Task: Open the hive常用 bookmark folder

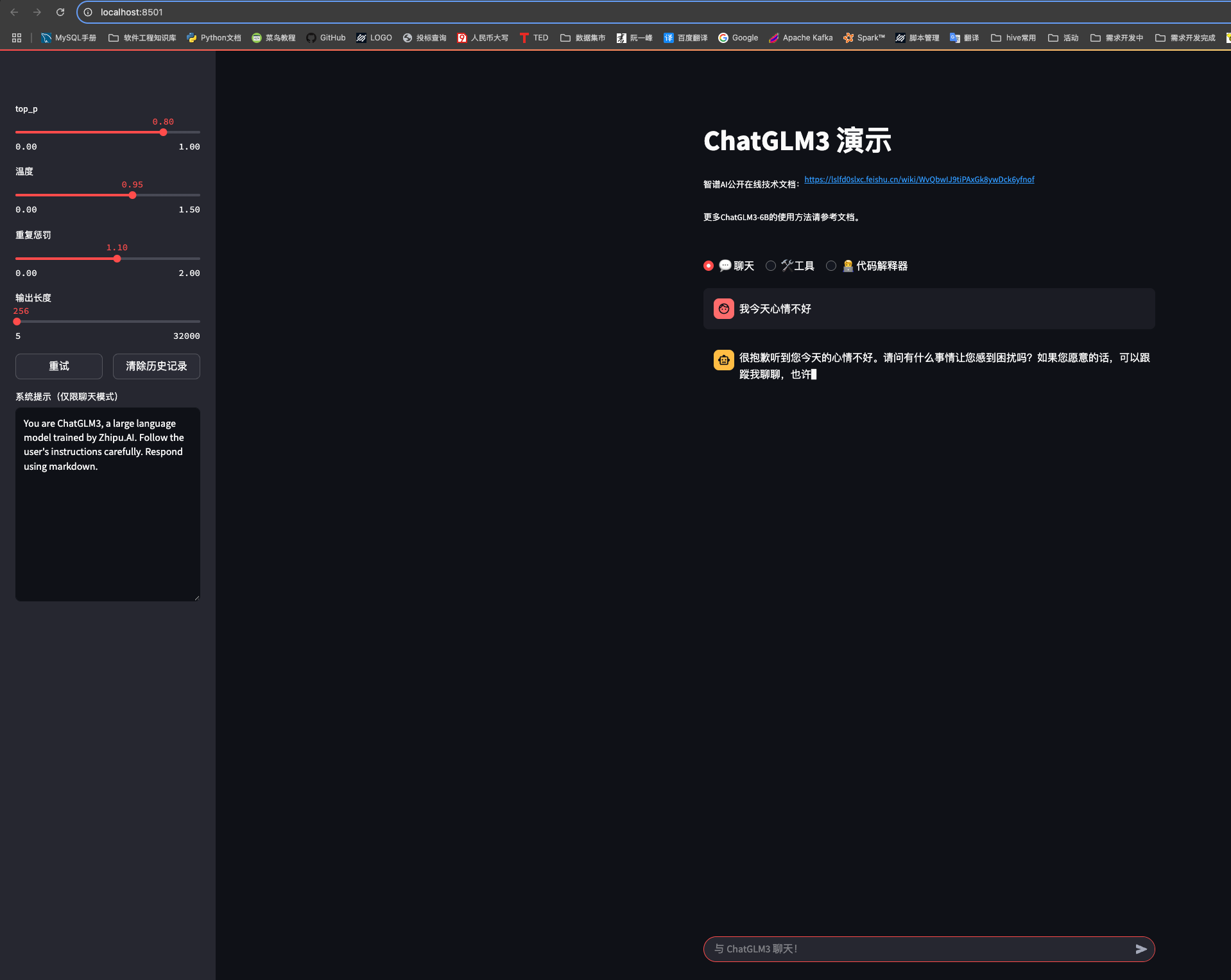Action: tap(1013, 38)
